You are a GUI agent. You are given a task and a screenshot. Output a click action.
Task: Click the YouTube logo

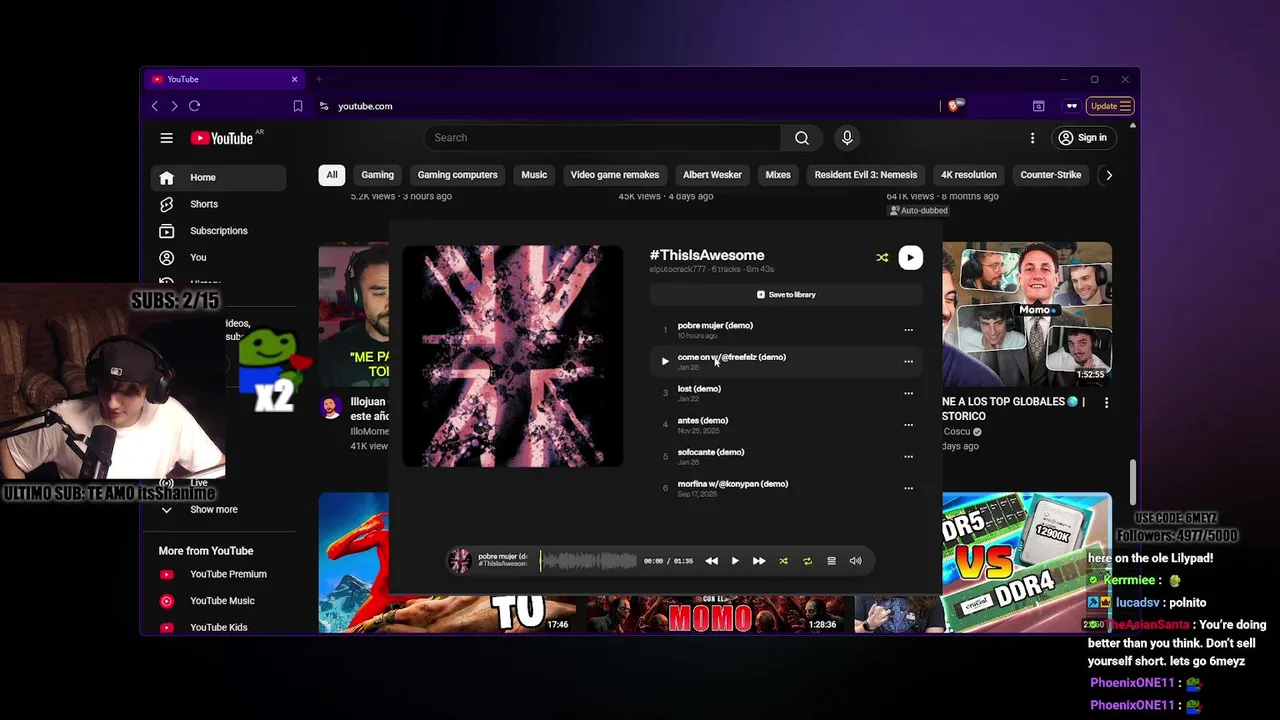tap(222, 138)
